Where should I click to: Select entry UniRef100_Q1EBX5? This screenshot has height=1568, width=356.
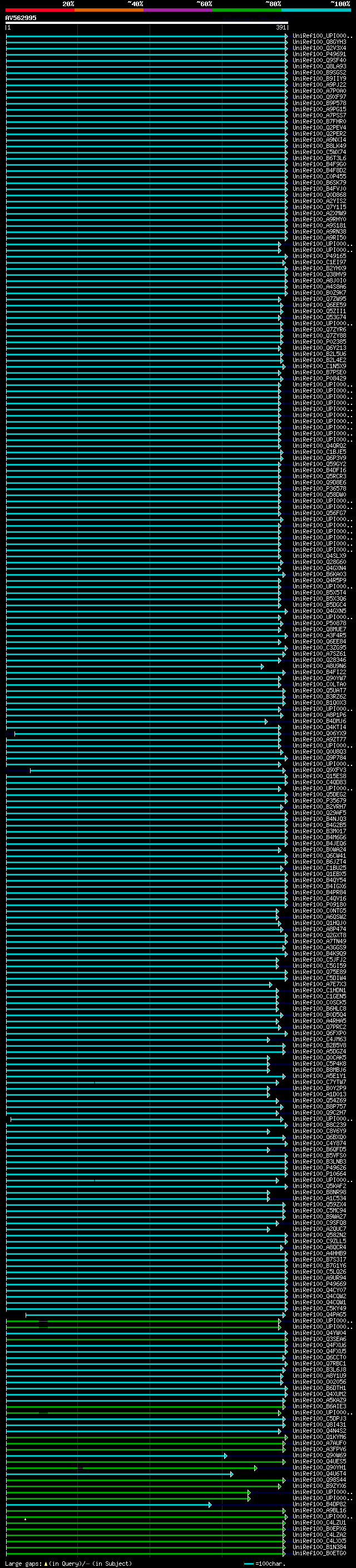319,874
